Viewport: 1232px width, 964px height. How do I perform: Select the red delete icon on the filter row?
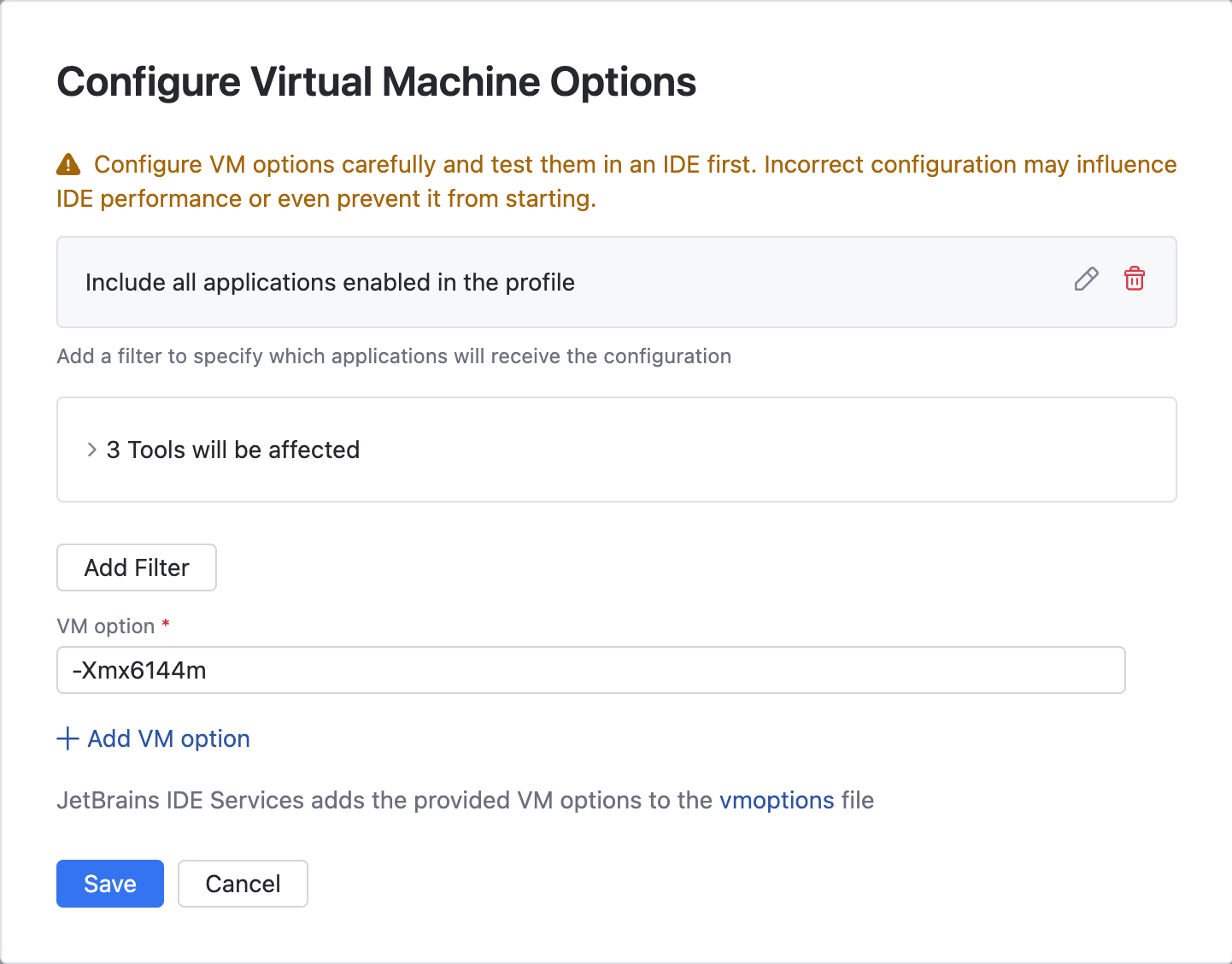click(x=1135, y=279)
